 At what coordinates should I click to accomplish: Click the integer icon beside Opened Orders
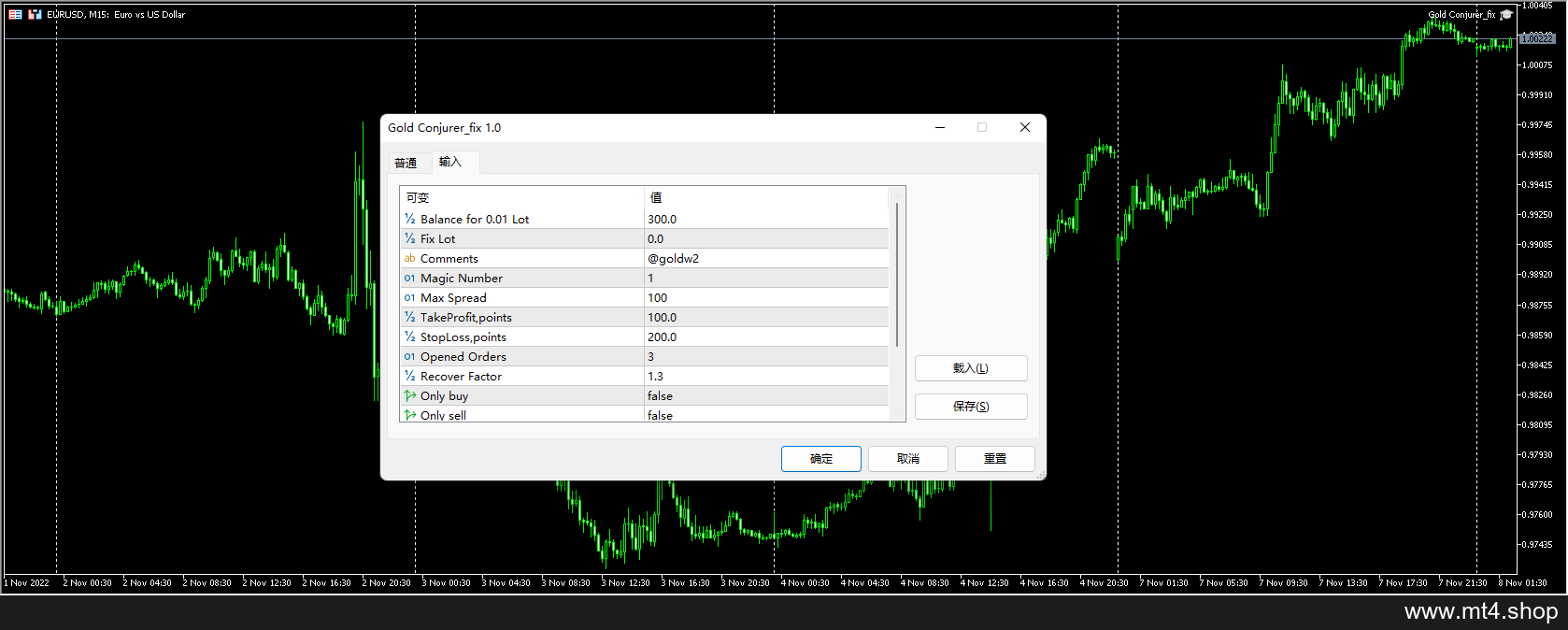409,356
